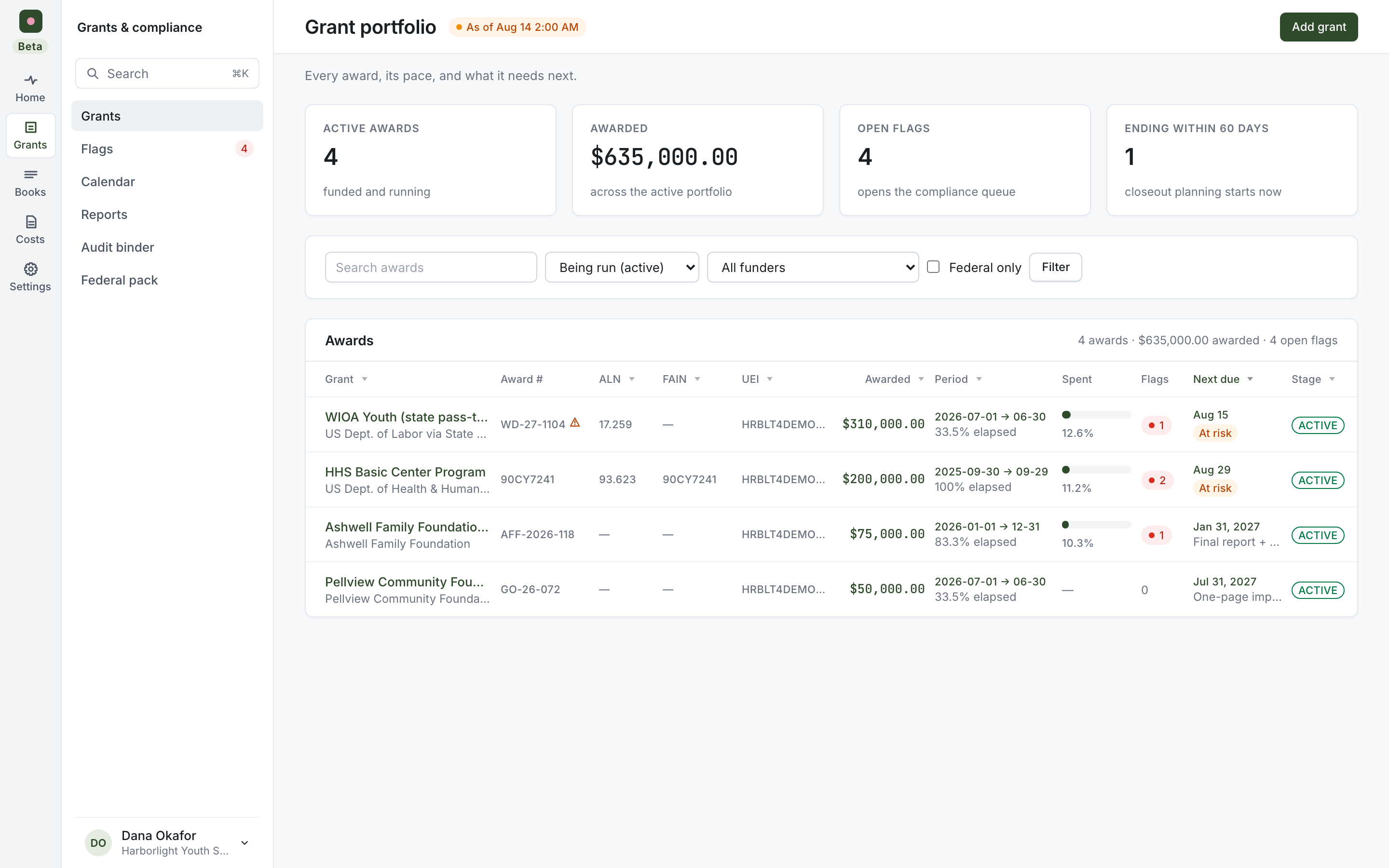Open Calendar in the sidebar

tap(167, 181)
